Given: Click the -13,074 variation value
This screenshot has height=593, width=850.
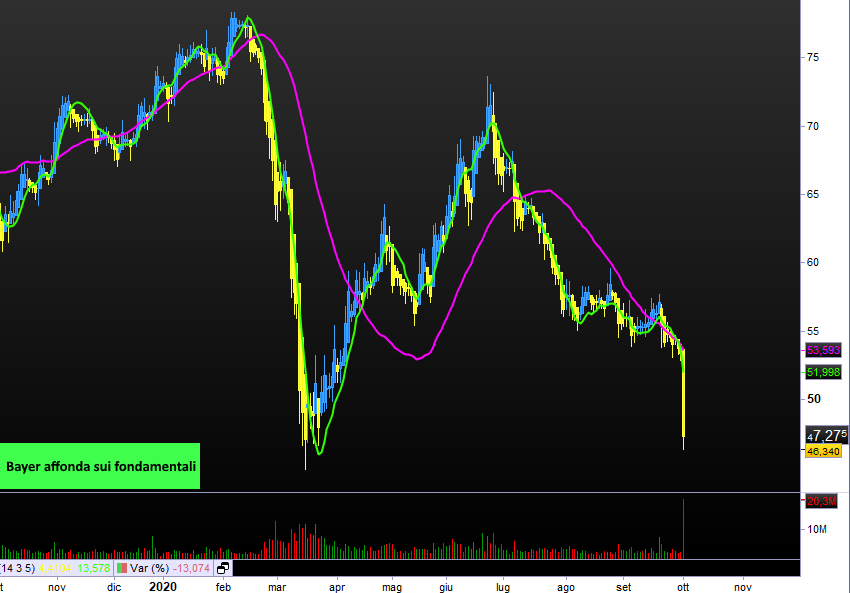Looking at the screenshot, I should click(x=193, y=568).
